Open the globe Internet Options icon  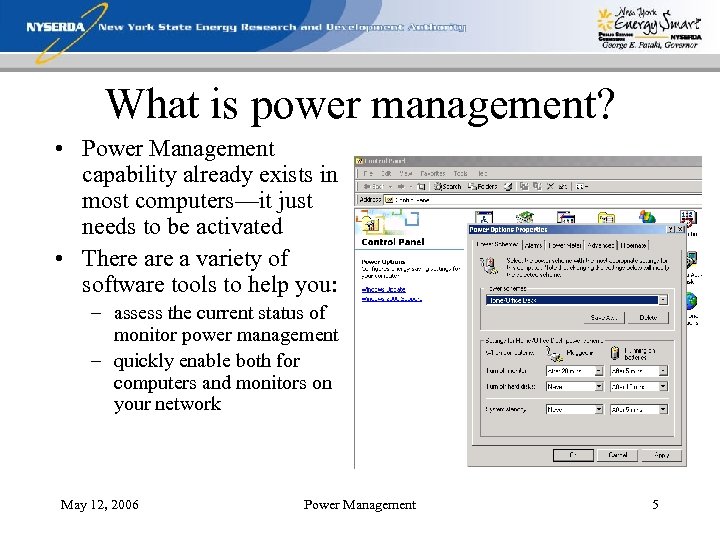pos(692,301)
